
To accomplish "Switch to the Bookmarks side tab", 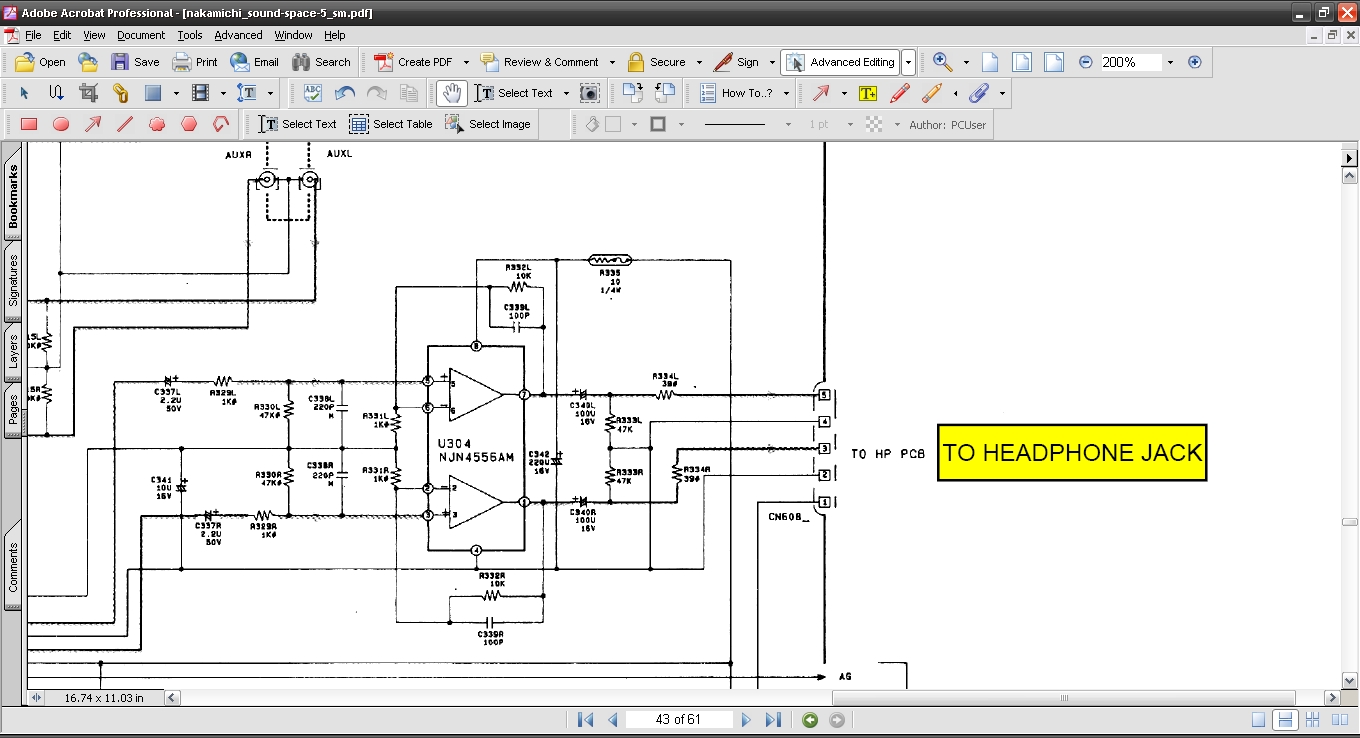I will (13, 196).
